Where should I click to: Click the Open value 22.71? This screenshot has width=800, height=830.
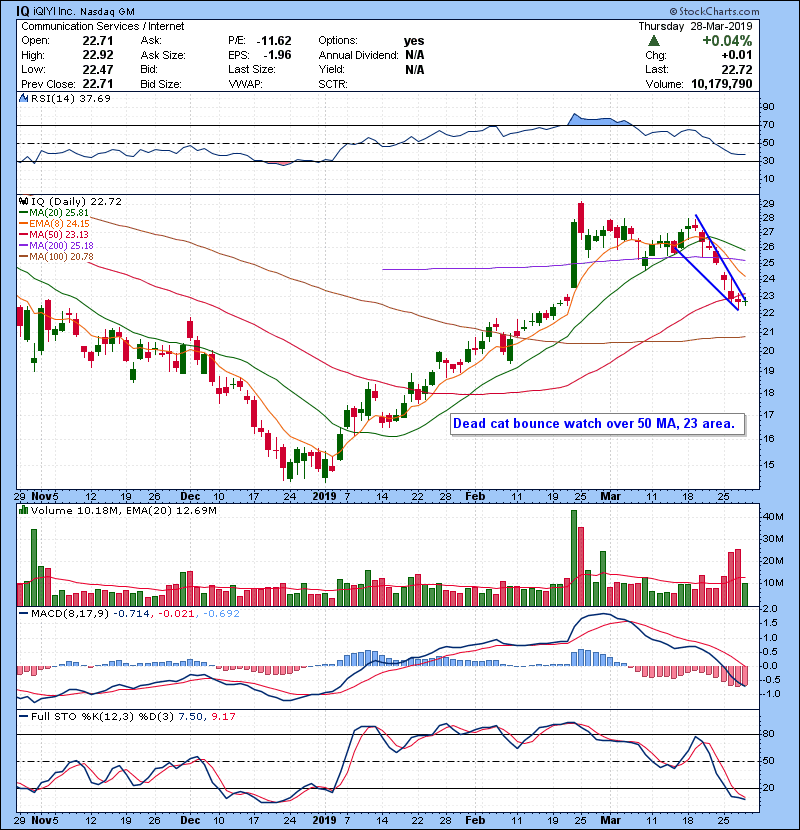pyautogui.click(x=97, y=40)
